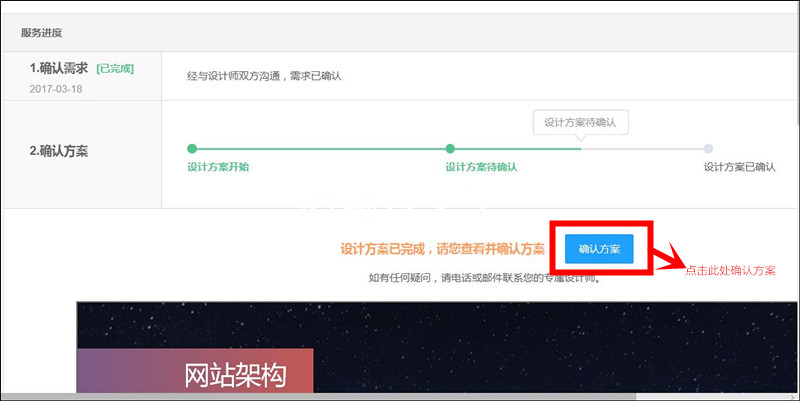Click the 2.确认方案 step title
800x401 pixels.
(x=59, y=151)
